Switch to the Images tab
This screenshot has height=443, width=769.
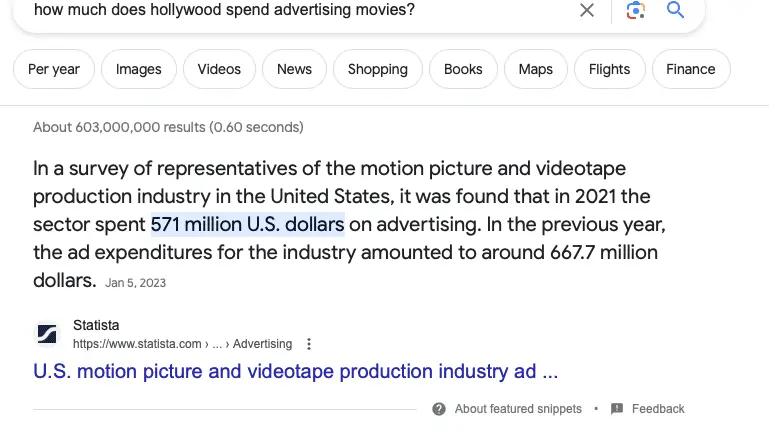point(138,70)
